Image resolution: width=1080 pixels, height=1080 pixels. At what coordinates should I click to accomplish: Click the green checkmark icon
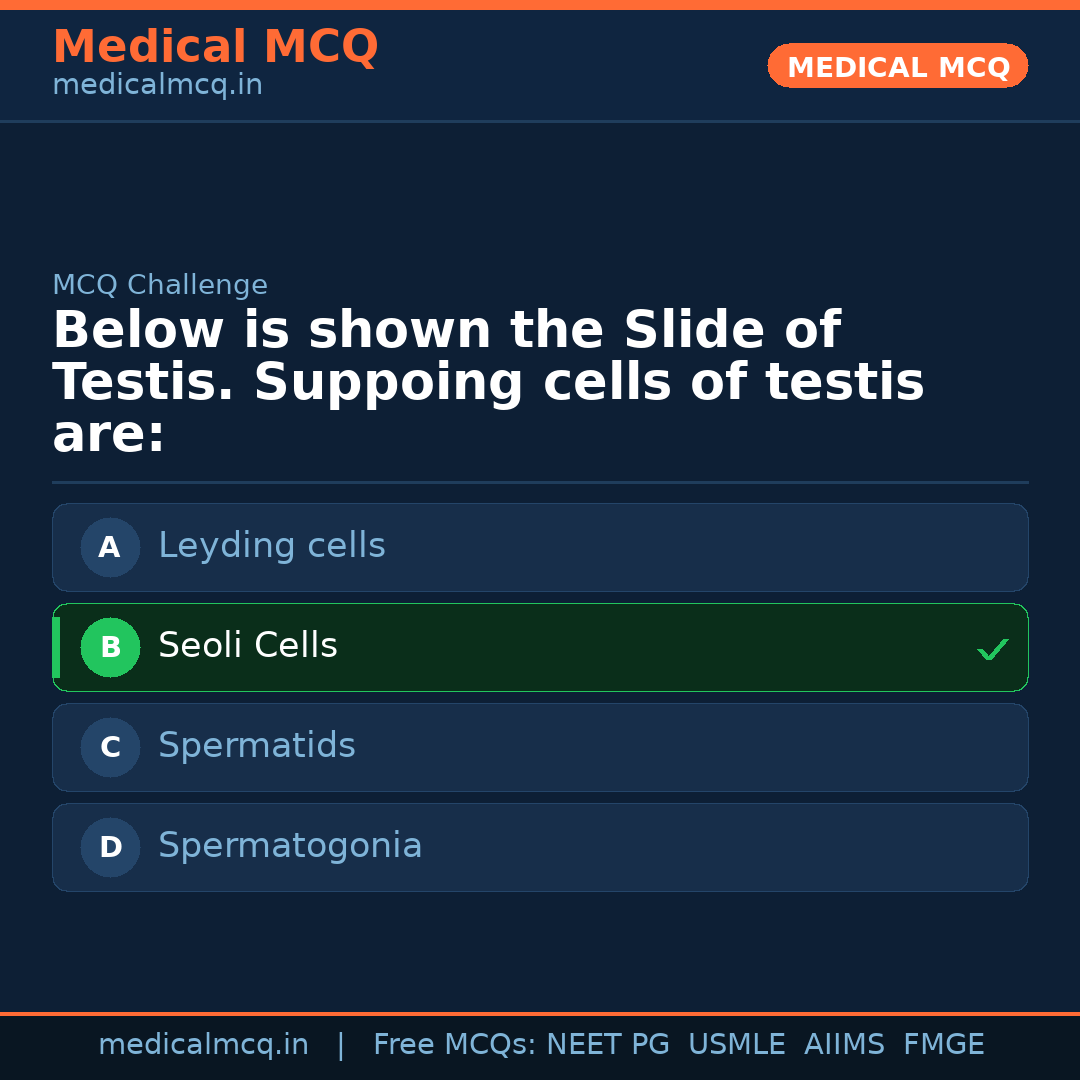point(992,650)
